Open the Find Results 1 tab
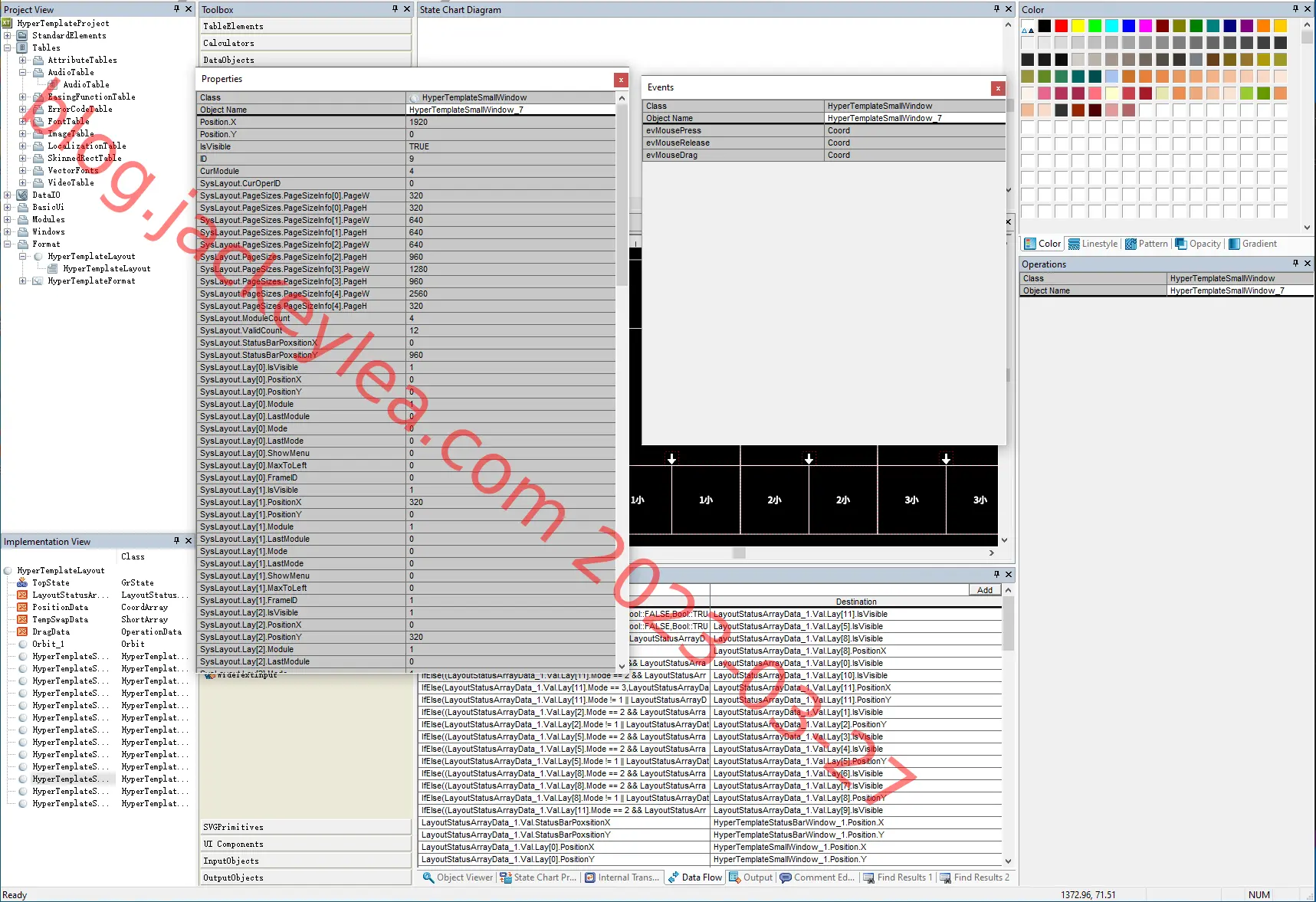Image resolution: width=1316 pixels, height=902 pixels. pos(898,877)
